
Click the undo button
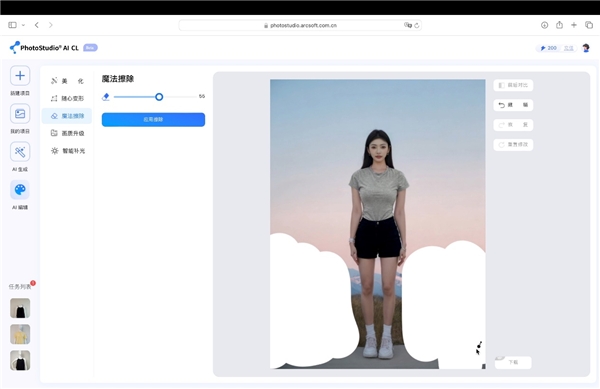[513, 105]
